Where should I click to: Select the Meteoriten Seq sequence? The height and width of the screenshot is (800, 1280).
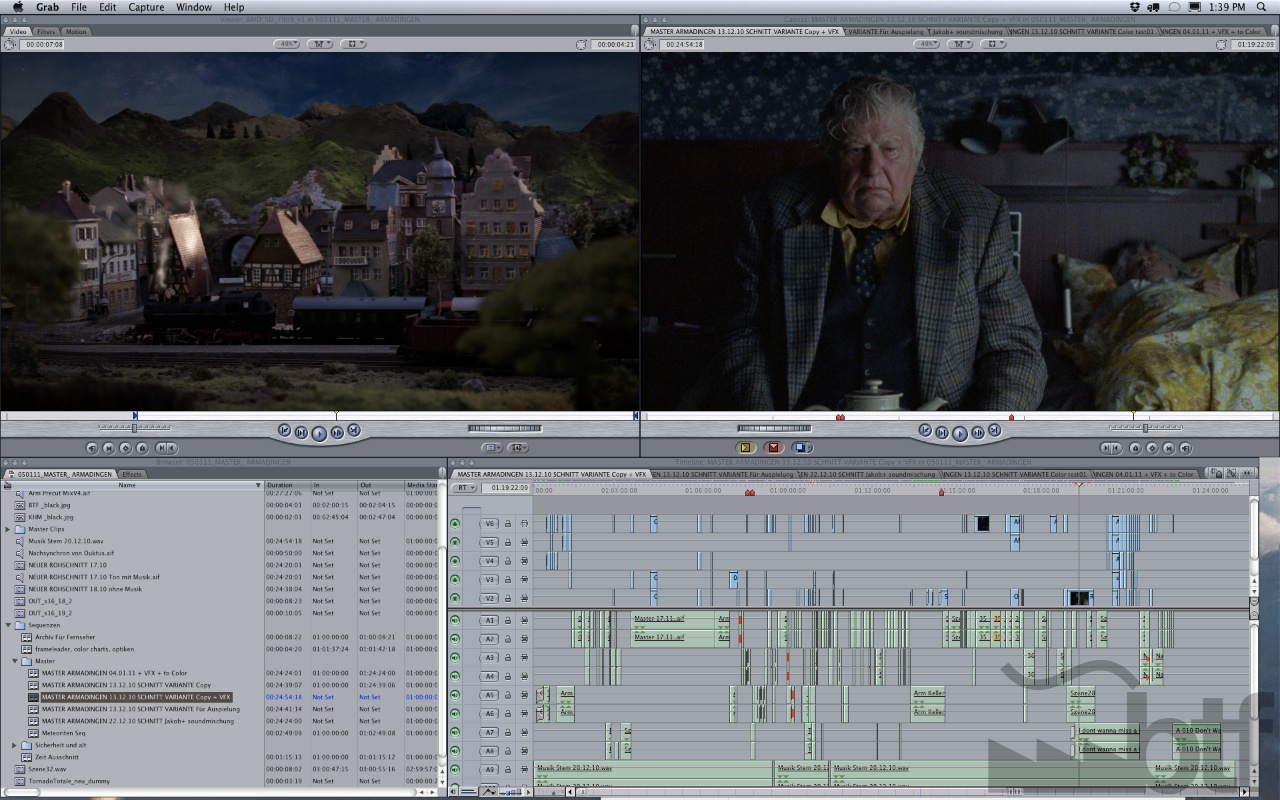click(x=68, y=733)
